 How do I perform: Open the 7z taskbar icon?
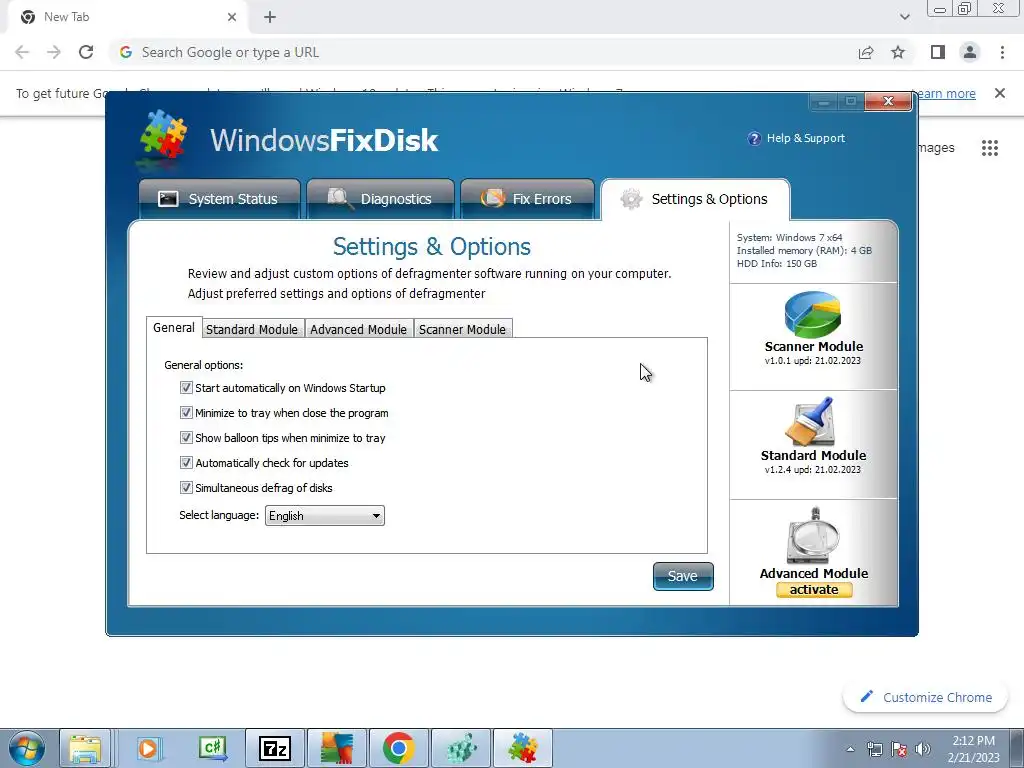click(275, 748)
